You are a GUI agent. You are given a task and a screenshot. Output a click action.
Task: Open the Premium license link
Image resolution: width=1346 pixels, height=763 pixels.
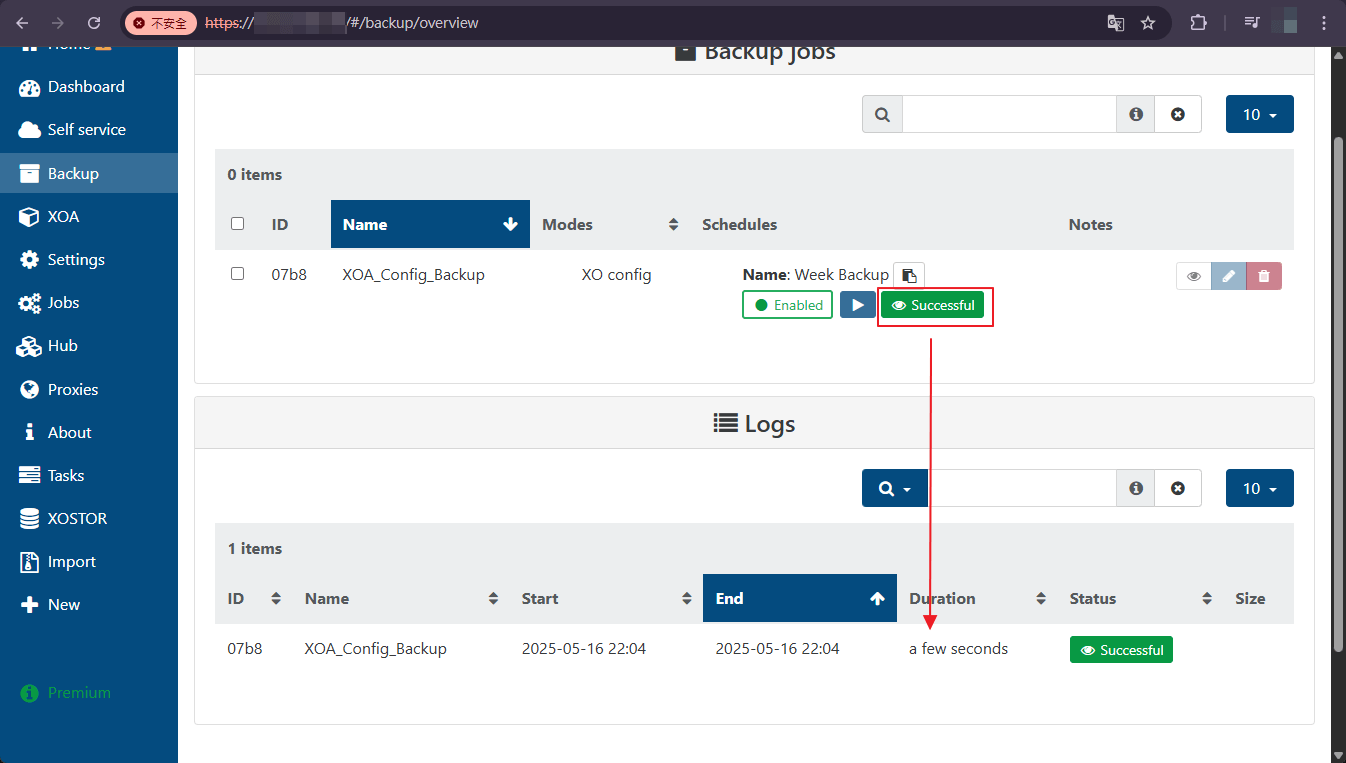coord(66,692)
